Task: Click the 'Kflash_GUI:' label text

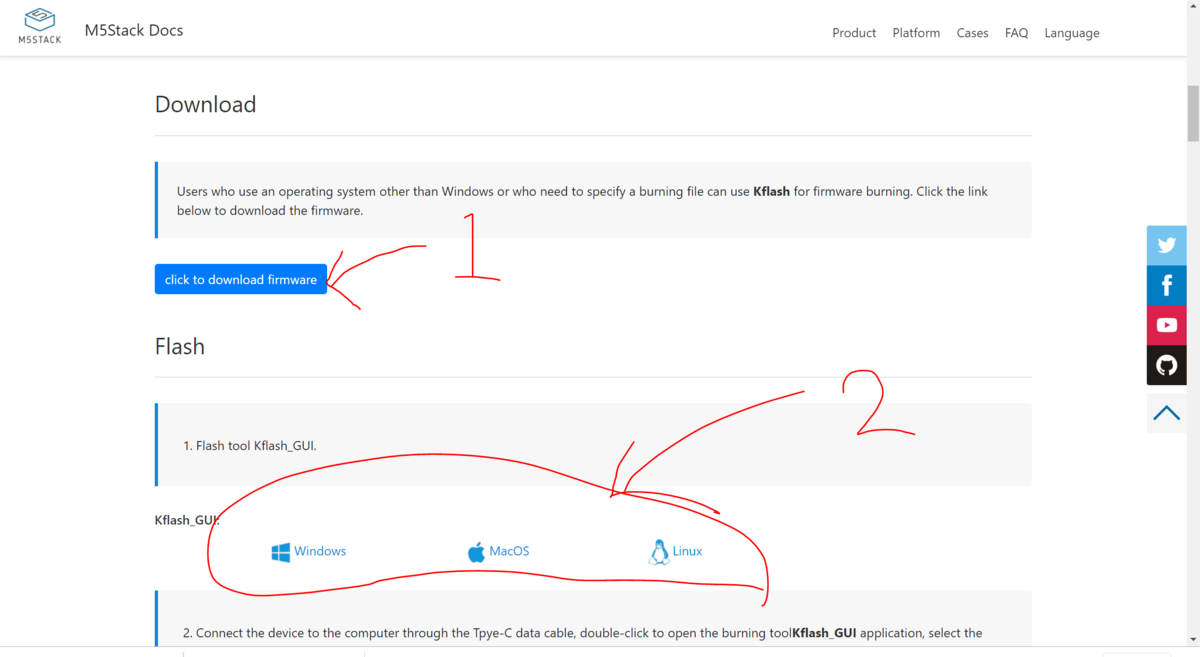Action: click(x=187, y=520)
